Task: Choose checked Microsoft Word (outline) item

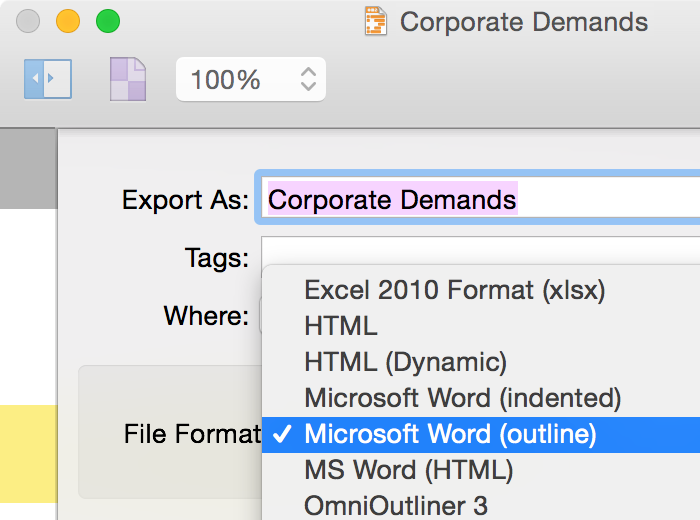Action: tap(481, 435)
